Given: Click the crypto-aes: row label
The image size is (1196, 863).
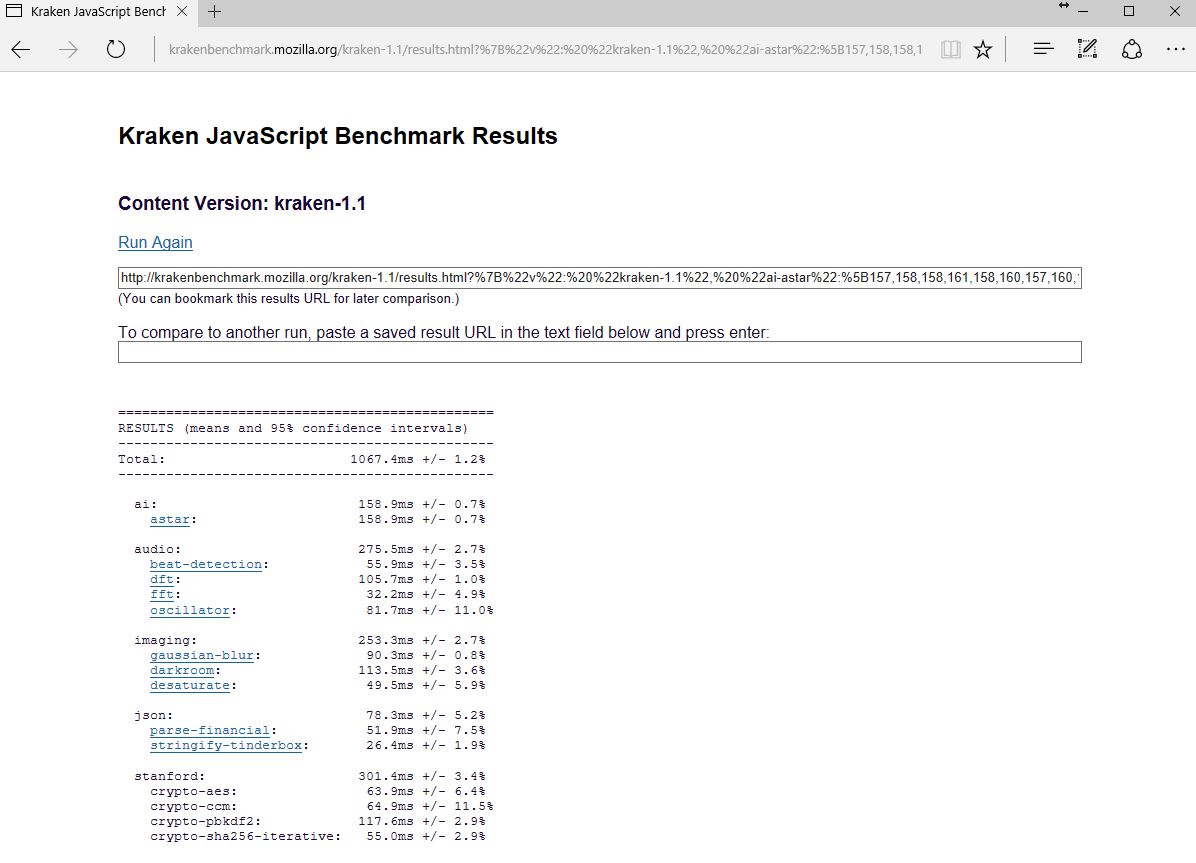Looking at the screenshot, I should (x=194, y=791).
